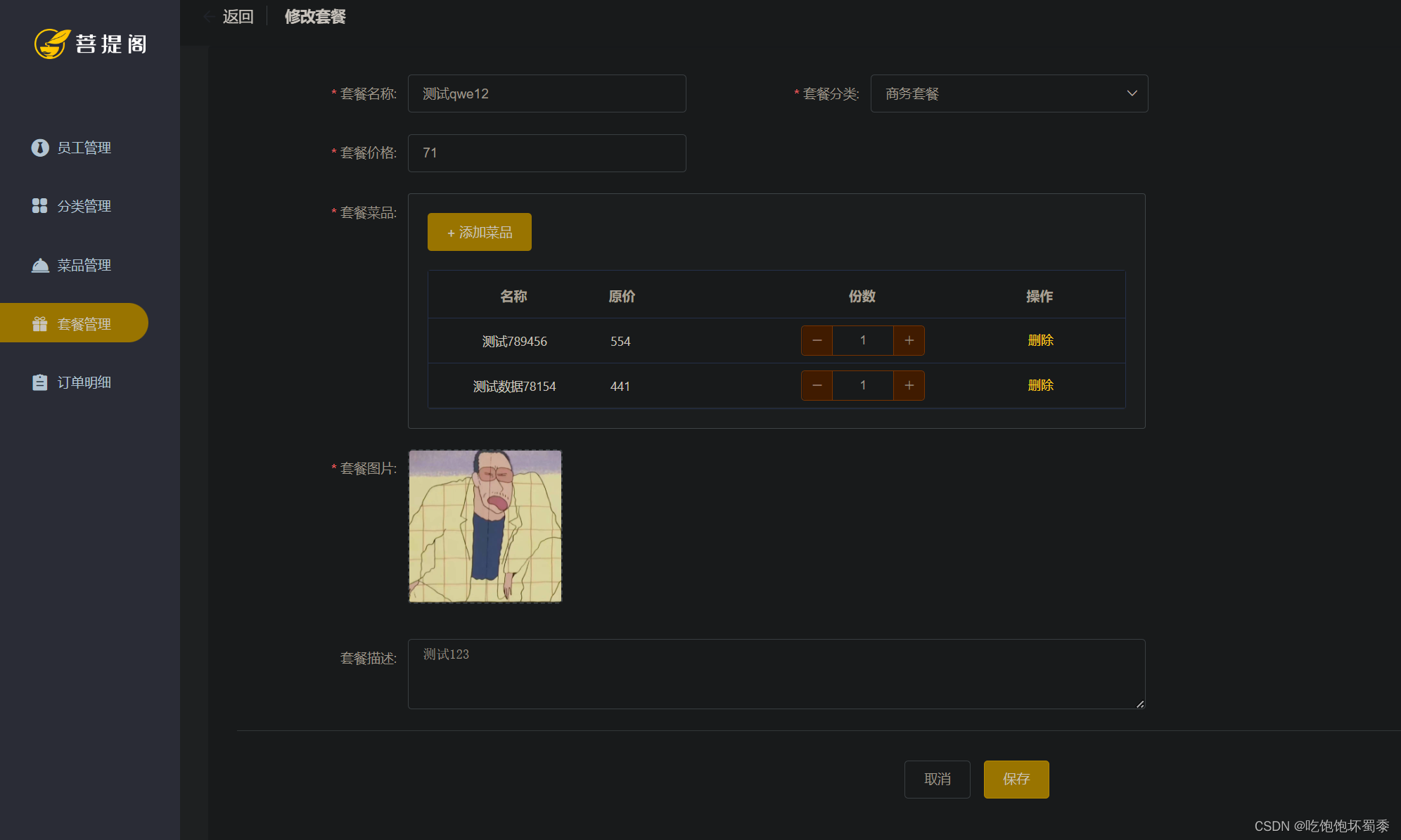Open 订单明细 using its document icon

40,382
